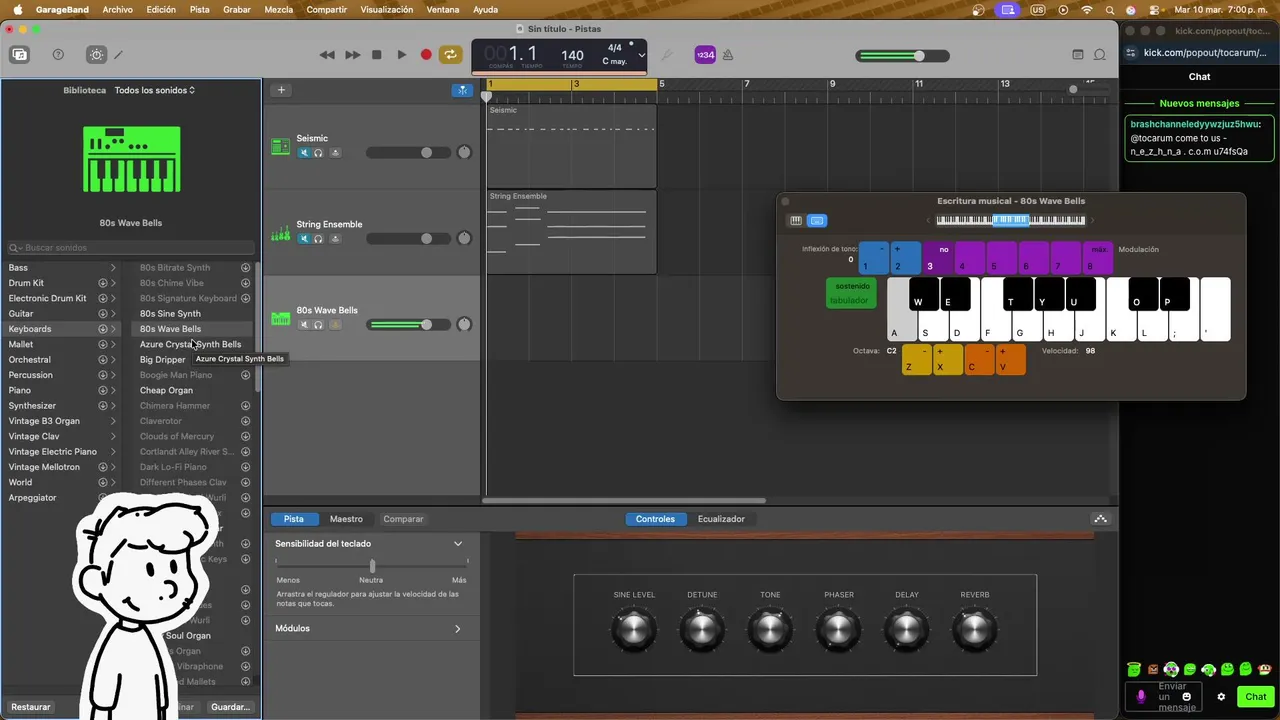Toggle the purple Count-in 1234 button
The width and height of the screenshot is (1280, 720).
click(705, 55)
